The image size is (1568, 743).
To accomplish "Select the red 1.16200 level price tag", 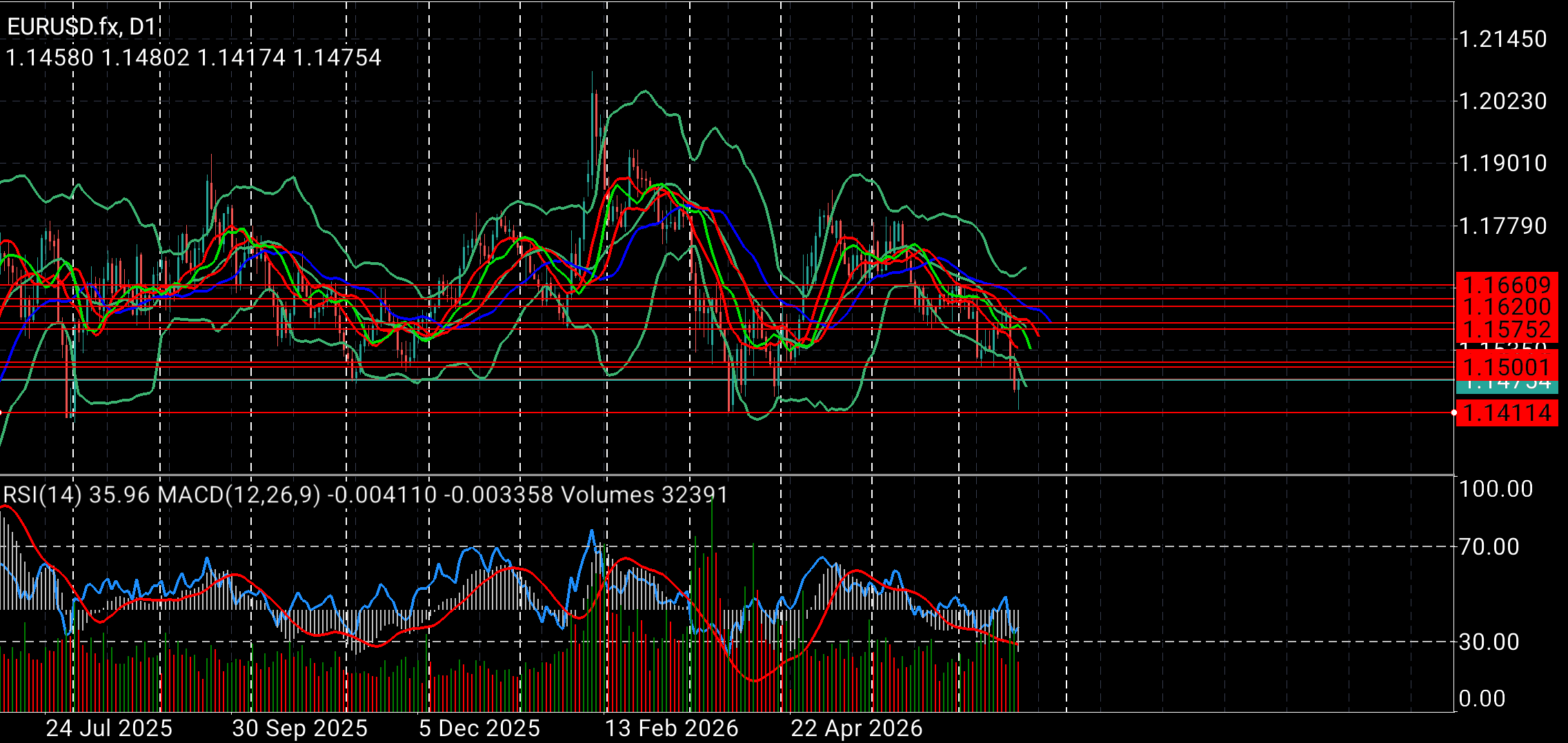I will 1507,306.
